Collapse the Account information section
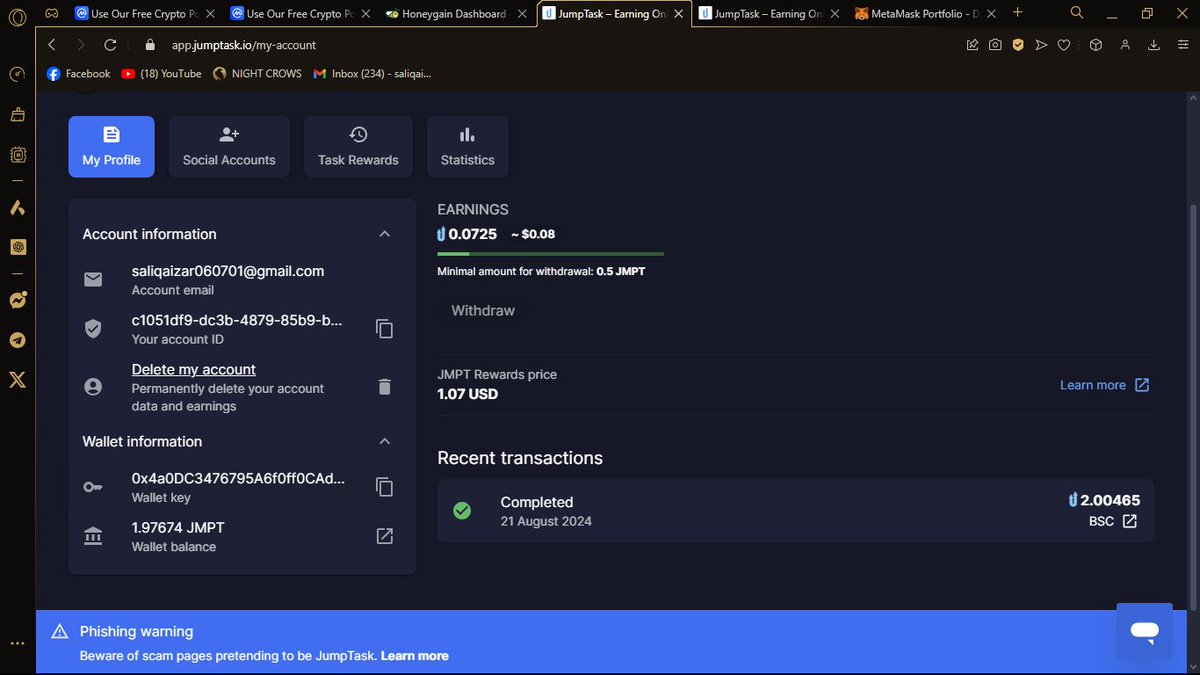Viewport: 1200px width, 675px height. click(384, 234)
